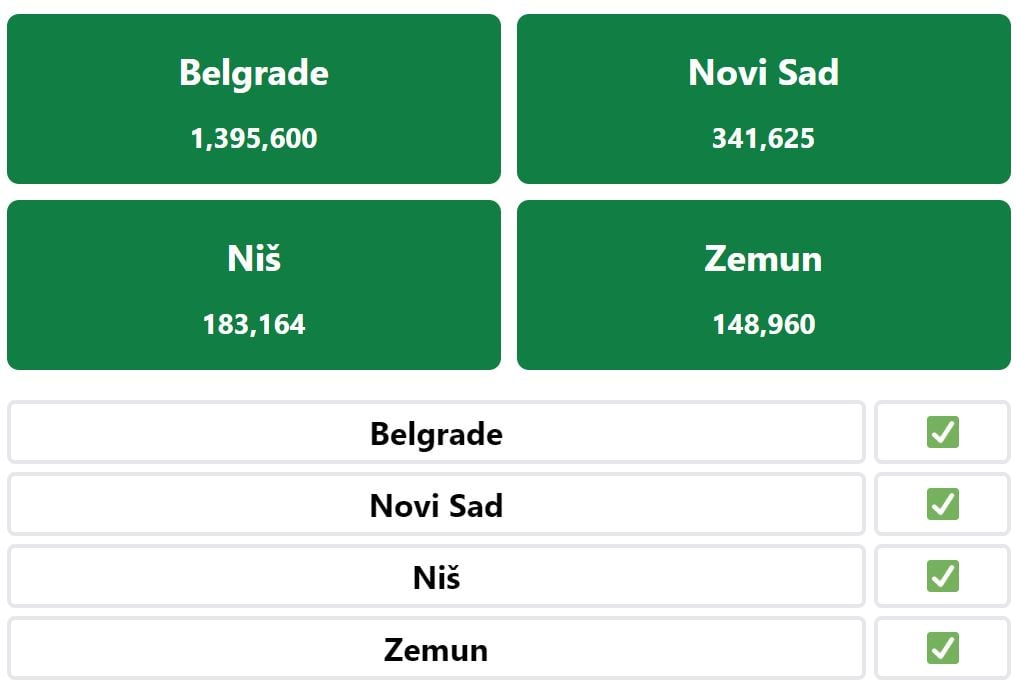The image size is (1016, 687).
Task: Click the population figure 341,625
Action: pyautogui.click(x=764, y=139)
